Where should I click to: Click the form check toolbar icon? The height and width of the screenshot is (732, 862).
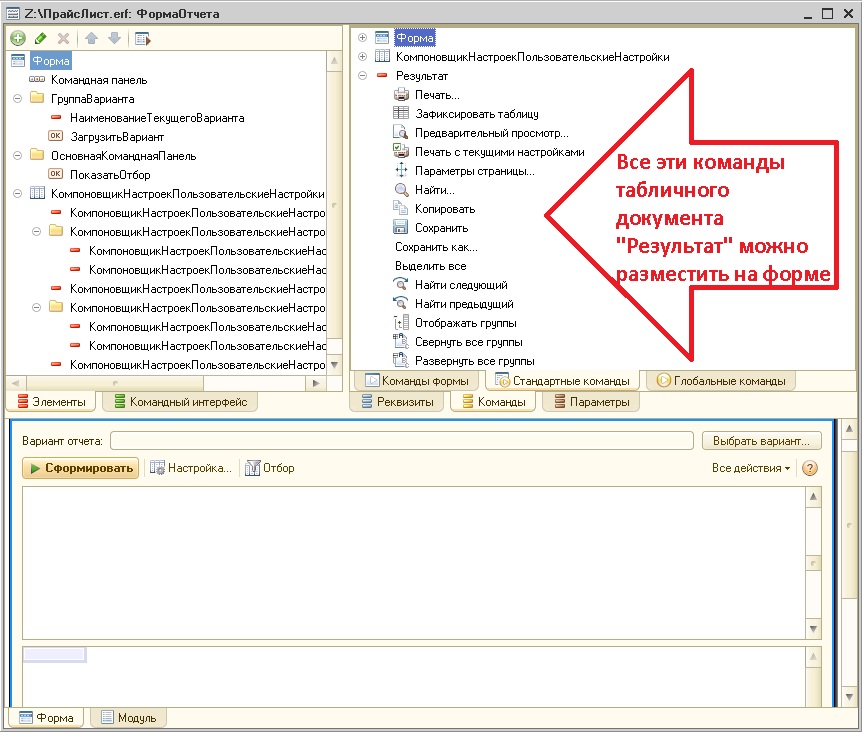tap(143, 38)
